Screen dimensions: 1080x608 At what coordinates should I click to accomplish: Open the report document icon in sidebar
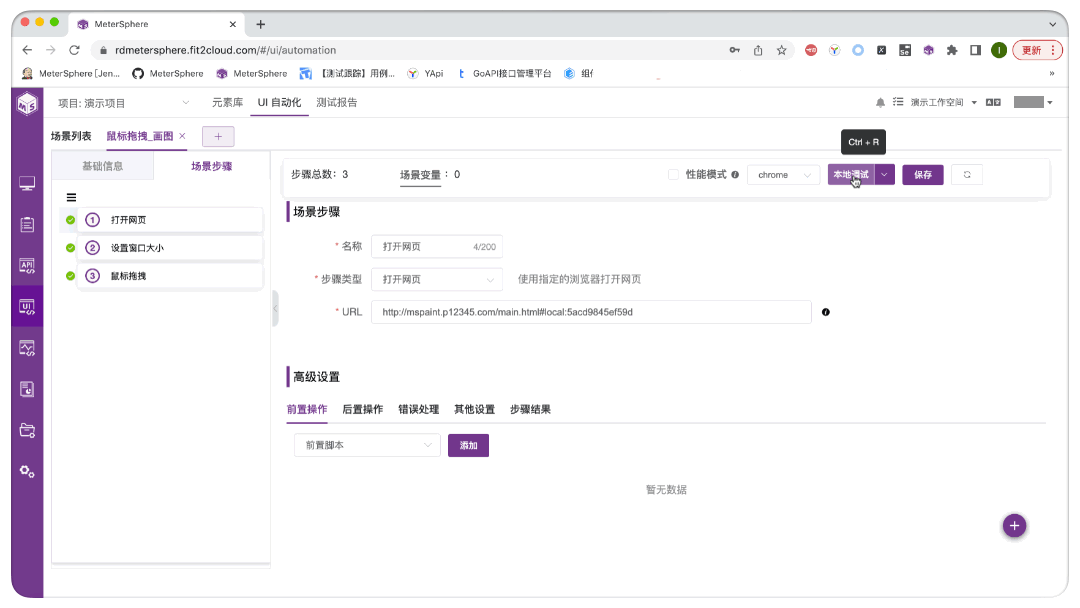(27, 387)
